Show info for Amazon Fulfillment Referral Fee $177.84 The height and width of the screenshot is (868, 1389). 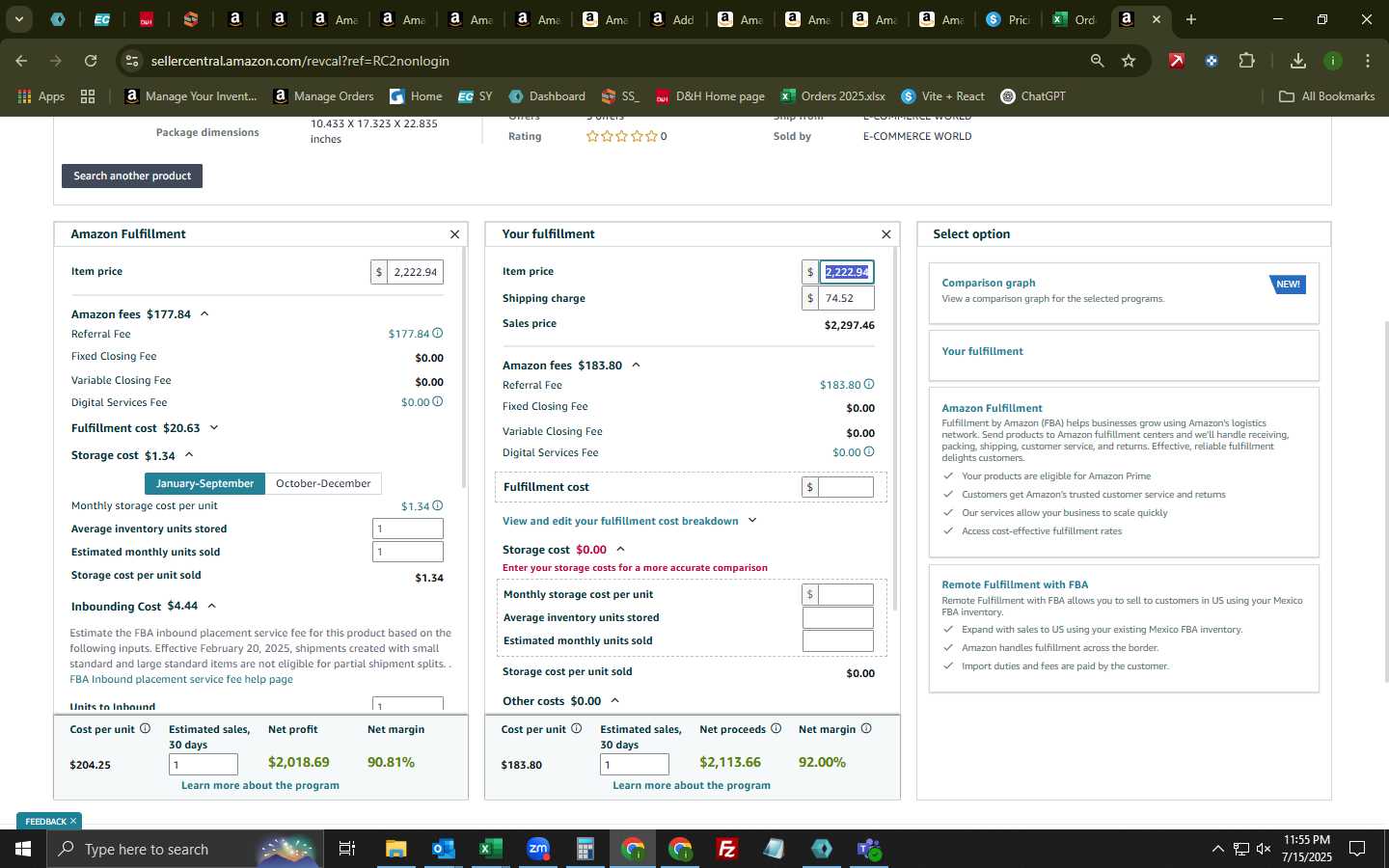pos(437,334)
